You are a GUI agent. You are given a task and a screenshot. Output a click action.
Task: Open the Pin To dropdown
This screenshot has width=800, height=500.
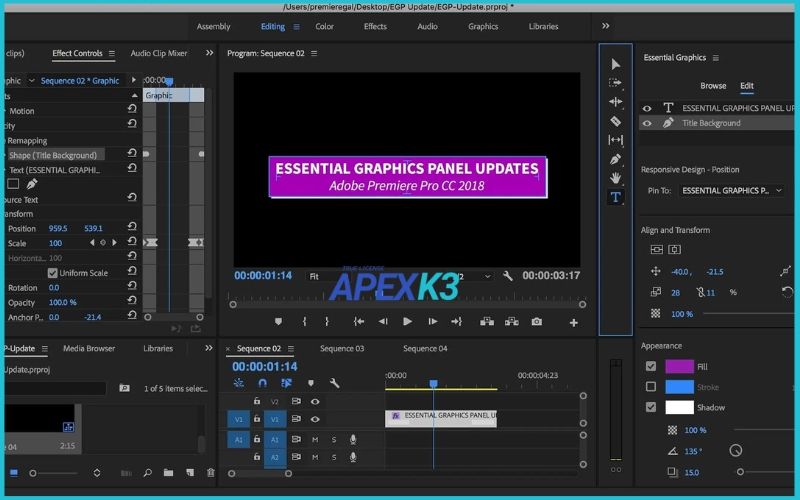[731, 190]
